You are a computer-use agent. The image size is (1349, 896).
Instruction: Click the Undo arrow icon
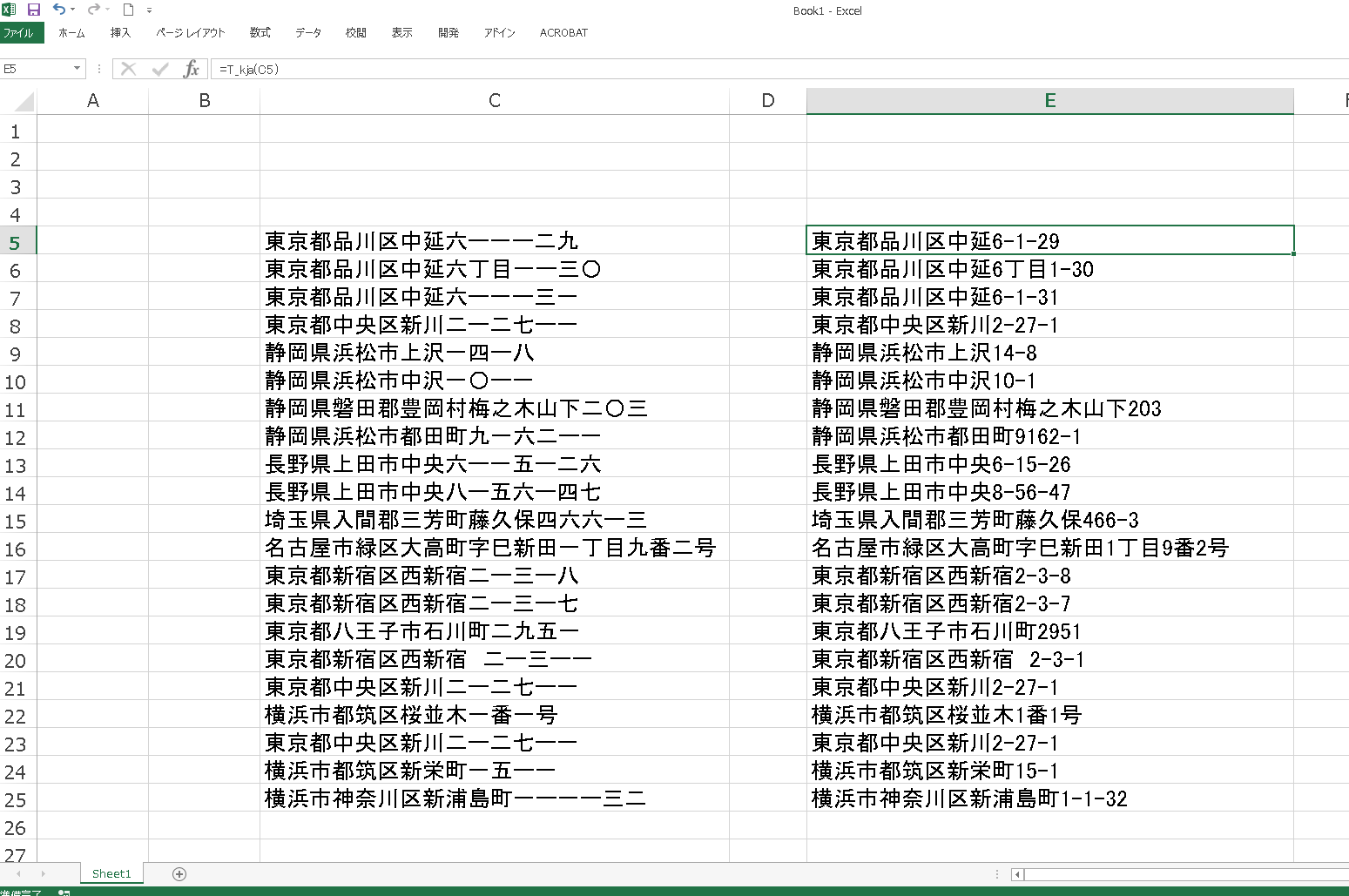(x=58, y=10)
